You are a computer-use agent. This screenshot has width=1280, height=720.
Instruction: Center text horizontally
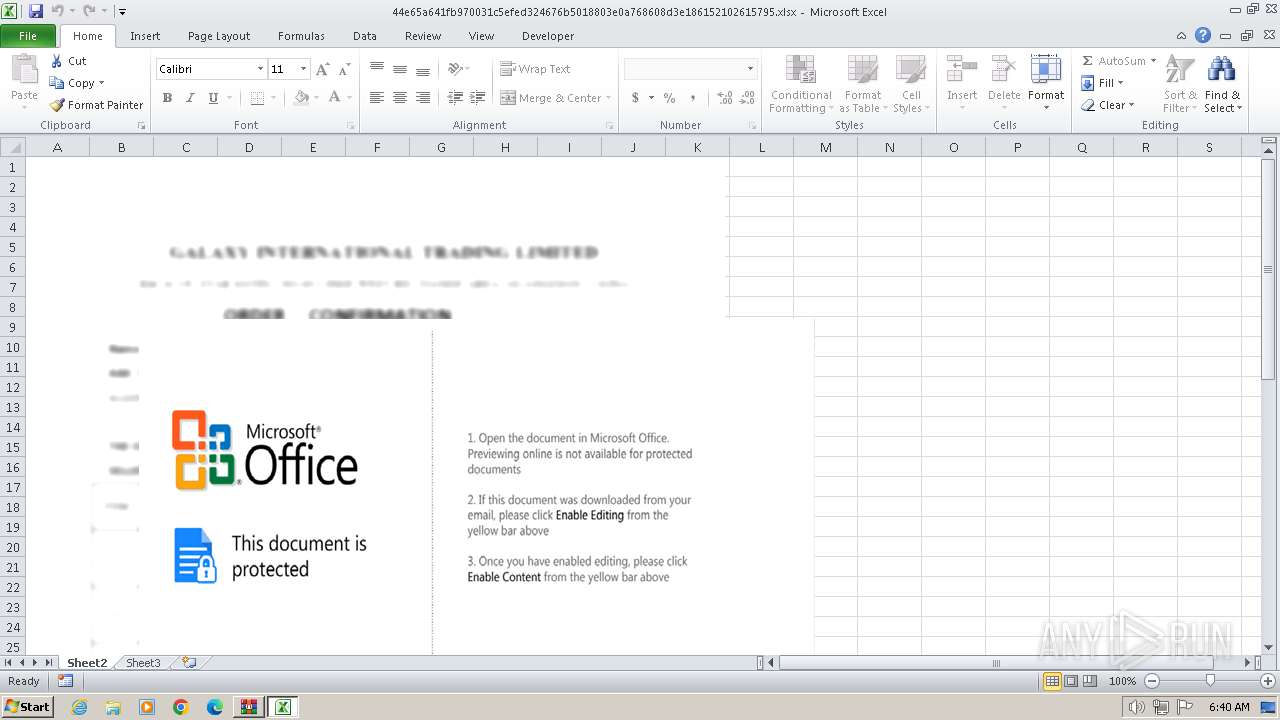pyautogui.click(x=399, y=98)
